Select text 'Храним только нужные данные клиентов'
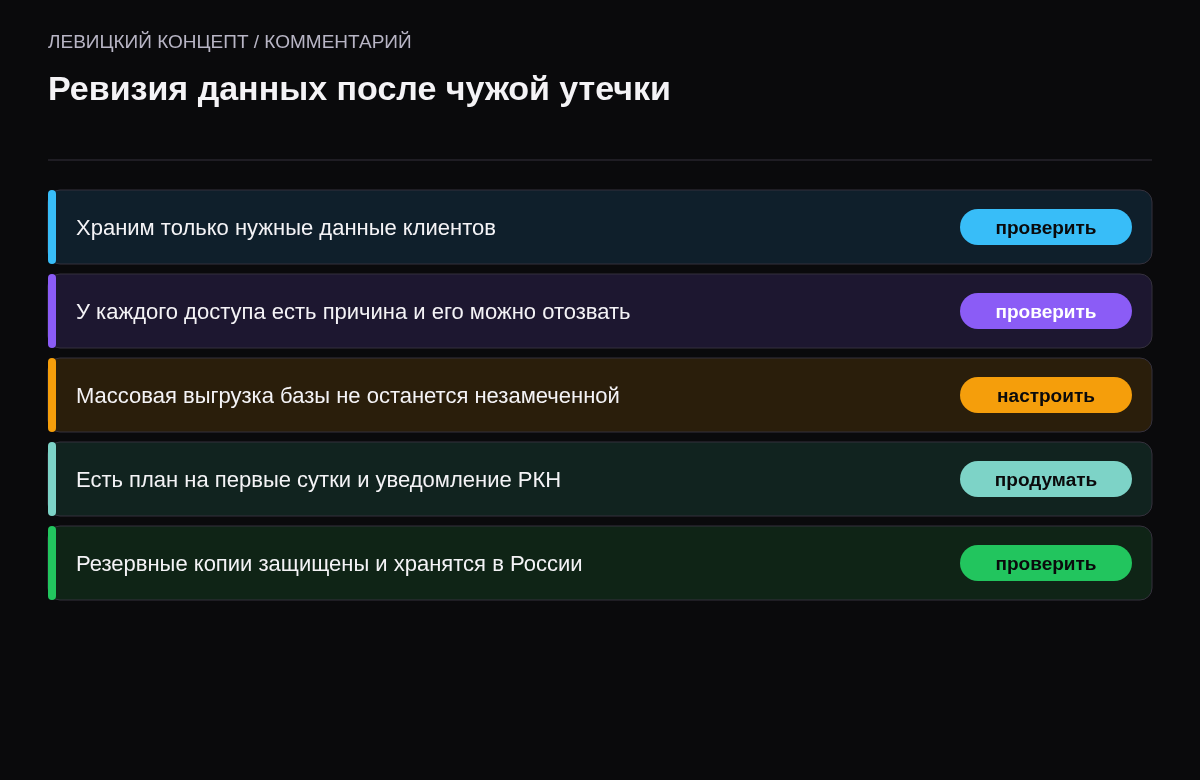 (x=286, y=228)
